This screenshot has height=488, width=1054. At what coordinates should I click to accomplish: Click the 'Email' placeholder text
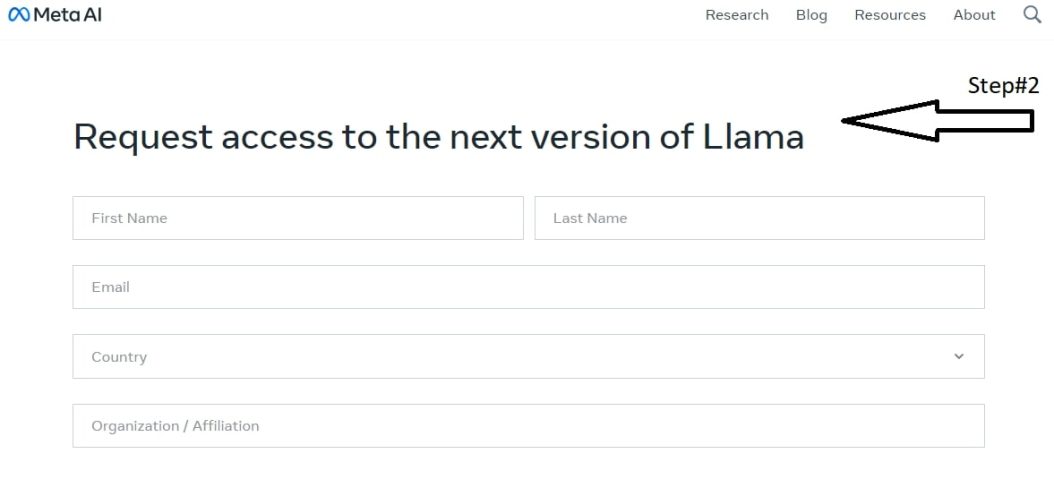point(110,287)
